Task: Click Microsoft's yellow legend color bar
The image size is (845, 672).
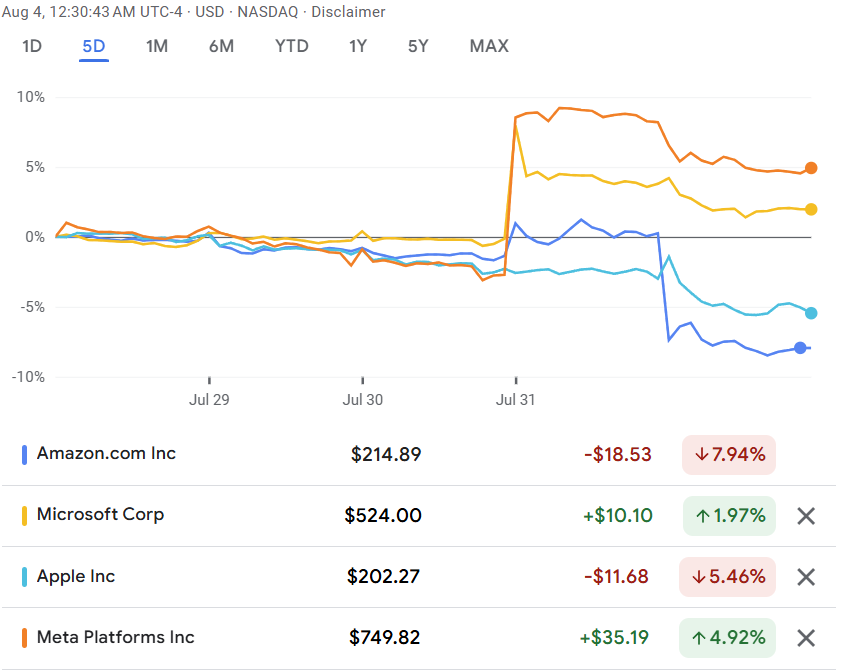Action: pos(24,516)
